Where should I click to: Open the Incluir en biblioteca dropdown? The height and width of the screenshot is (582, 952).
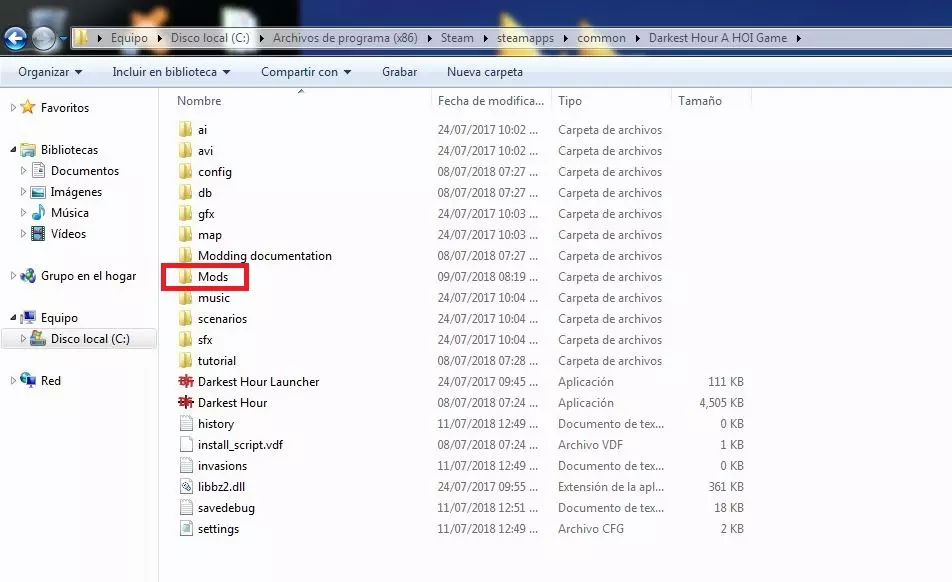pyautogui.click(x=171, y=72)
